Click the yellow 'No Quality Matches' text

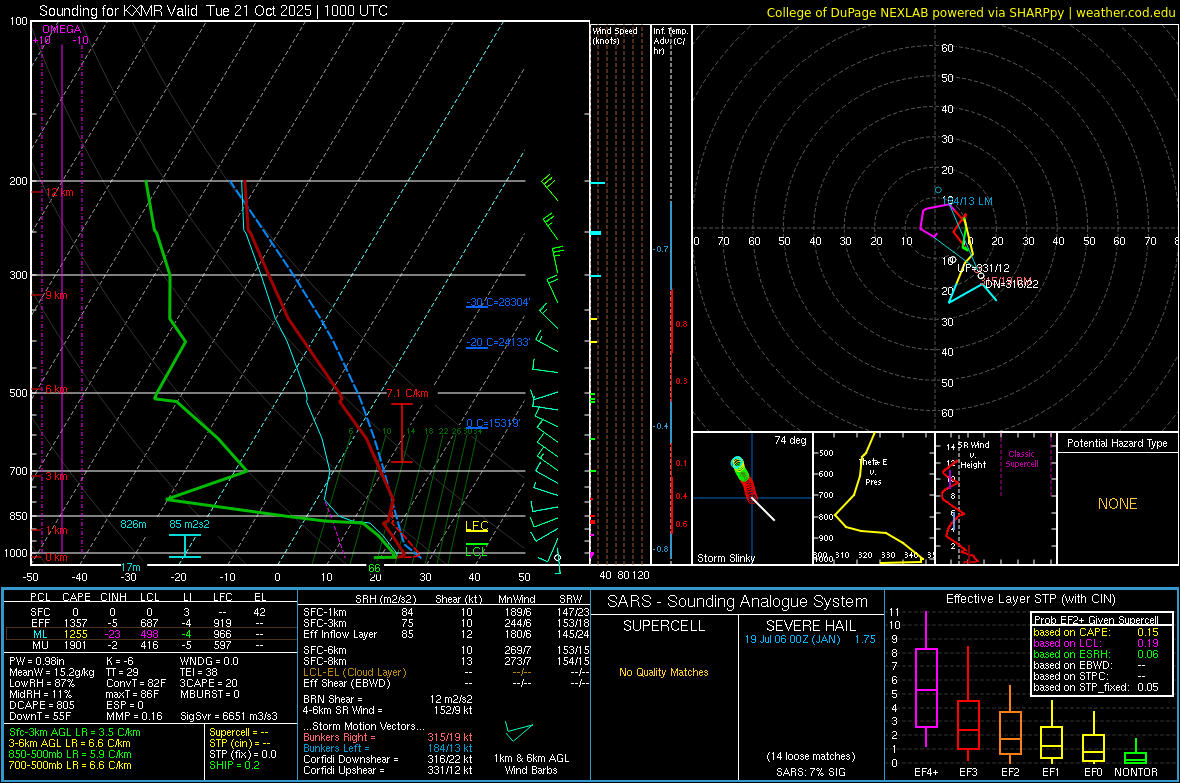click(x=664, y=672)
